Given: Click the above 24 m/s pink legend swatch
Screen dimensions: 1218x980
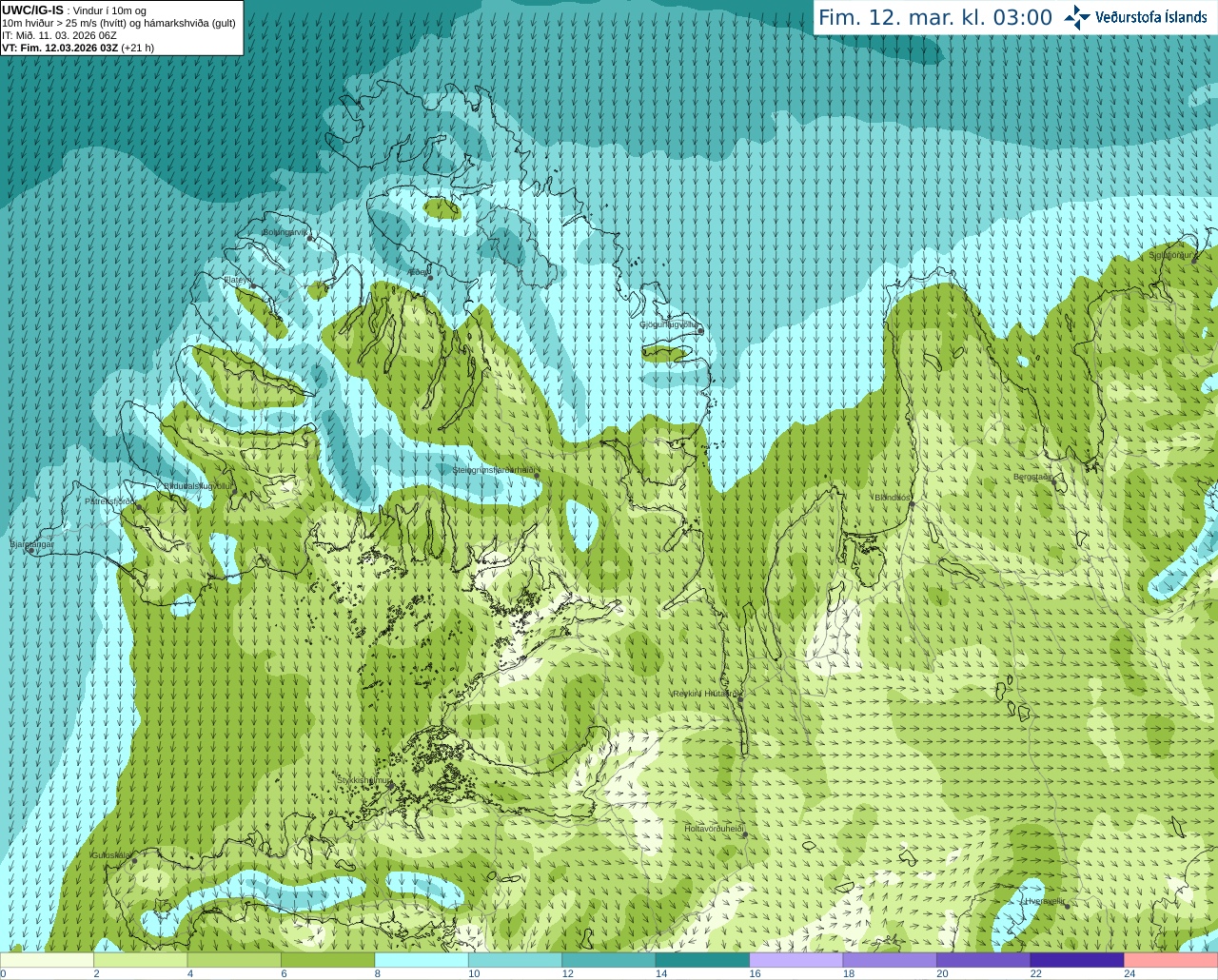Looking at the screenshot, I should (1171, 960).
